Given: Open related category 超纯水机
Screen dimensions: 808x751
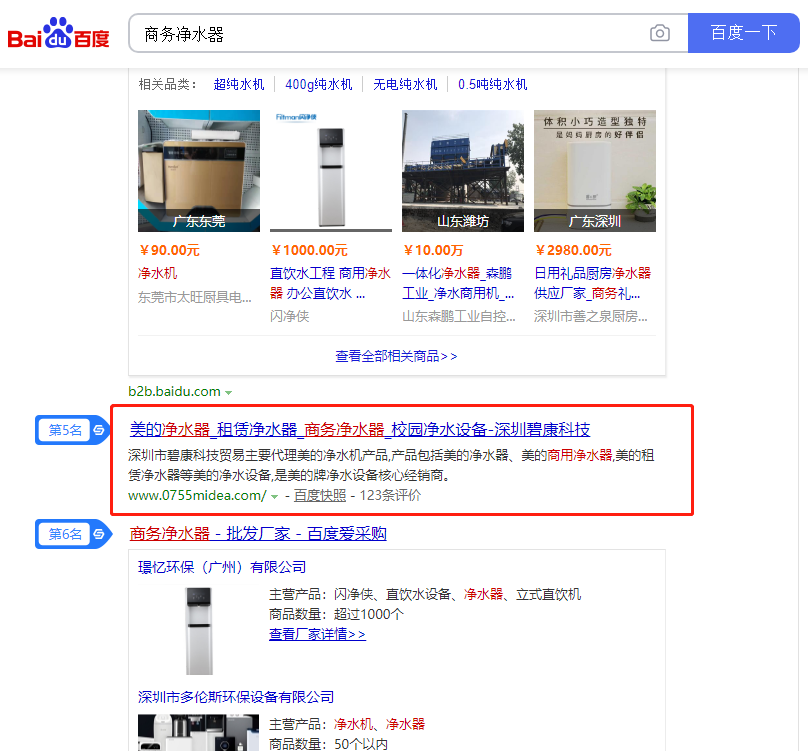Looking at the screenshot, I should 239,84.
